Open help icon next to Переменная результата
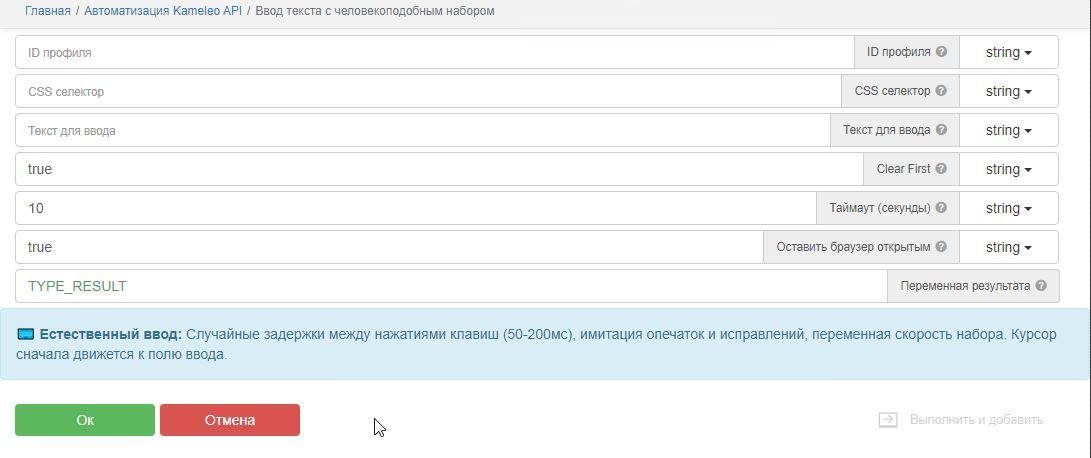The width and height of the screenshot is (1091, 458). point(1041,285)
